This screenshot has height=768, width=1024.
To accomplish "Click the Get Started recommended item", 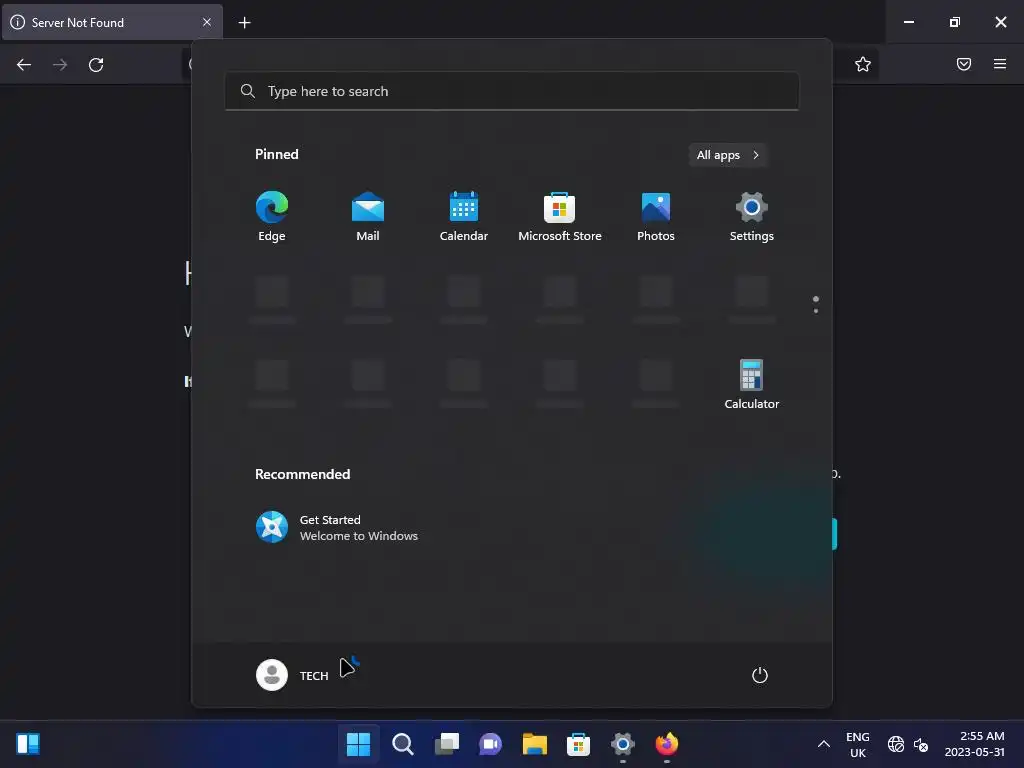I will 337,527.
